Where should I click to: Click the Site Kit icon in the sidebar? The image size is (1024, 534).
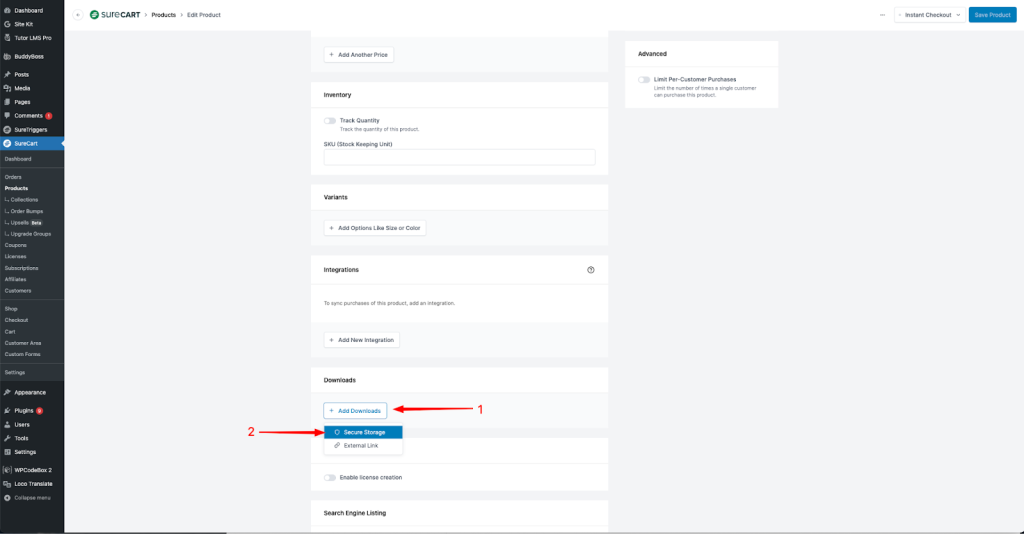point(8,24)
